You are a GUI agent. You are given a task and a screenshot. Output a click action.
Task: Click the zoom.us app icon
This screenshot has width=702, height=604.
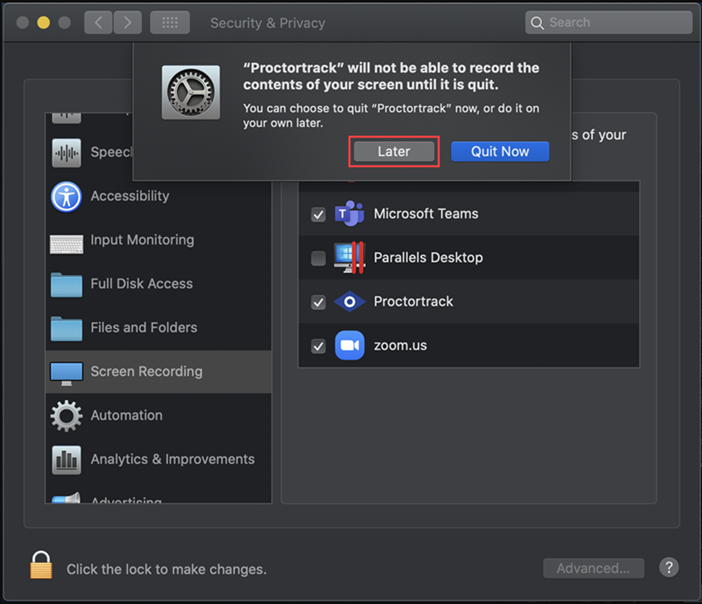(350, 345)
